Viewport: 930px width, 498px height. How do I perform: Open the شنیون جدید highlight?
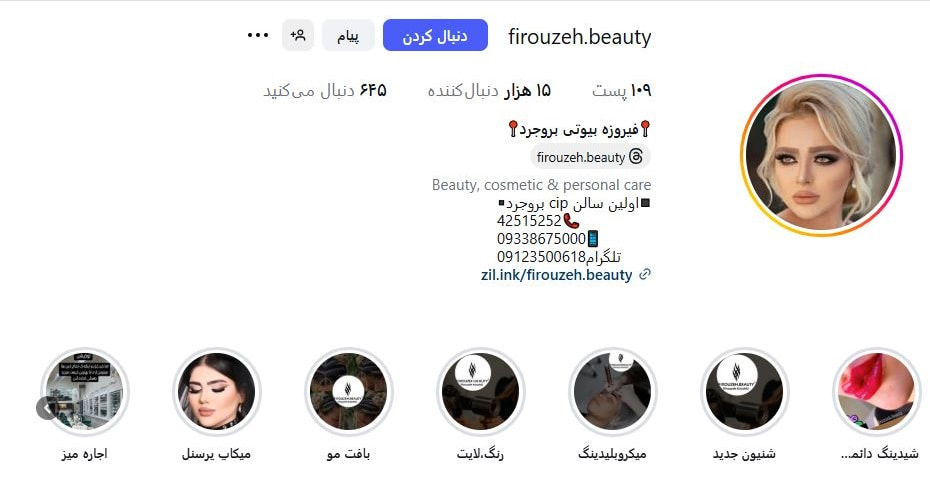tap(744, 391)
